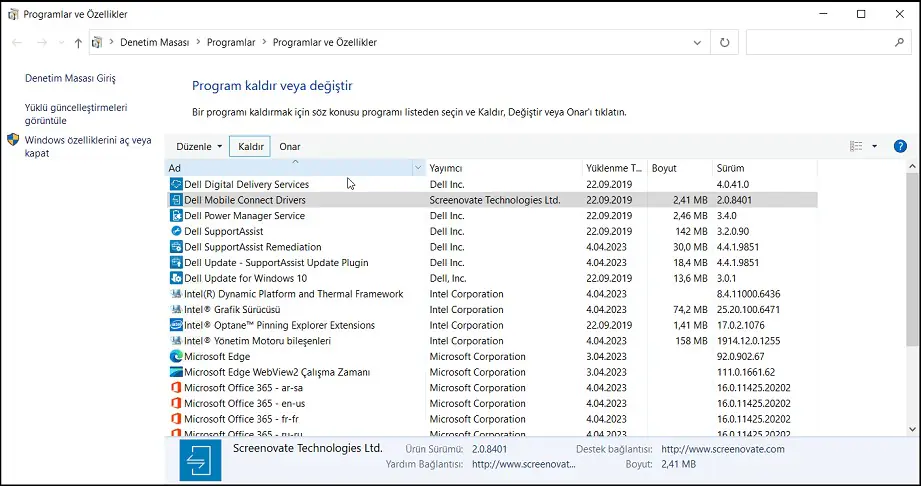921x486 pixels.
Task: Click the Onar repair button
Action: [290, 147]
